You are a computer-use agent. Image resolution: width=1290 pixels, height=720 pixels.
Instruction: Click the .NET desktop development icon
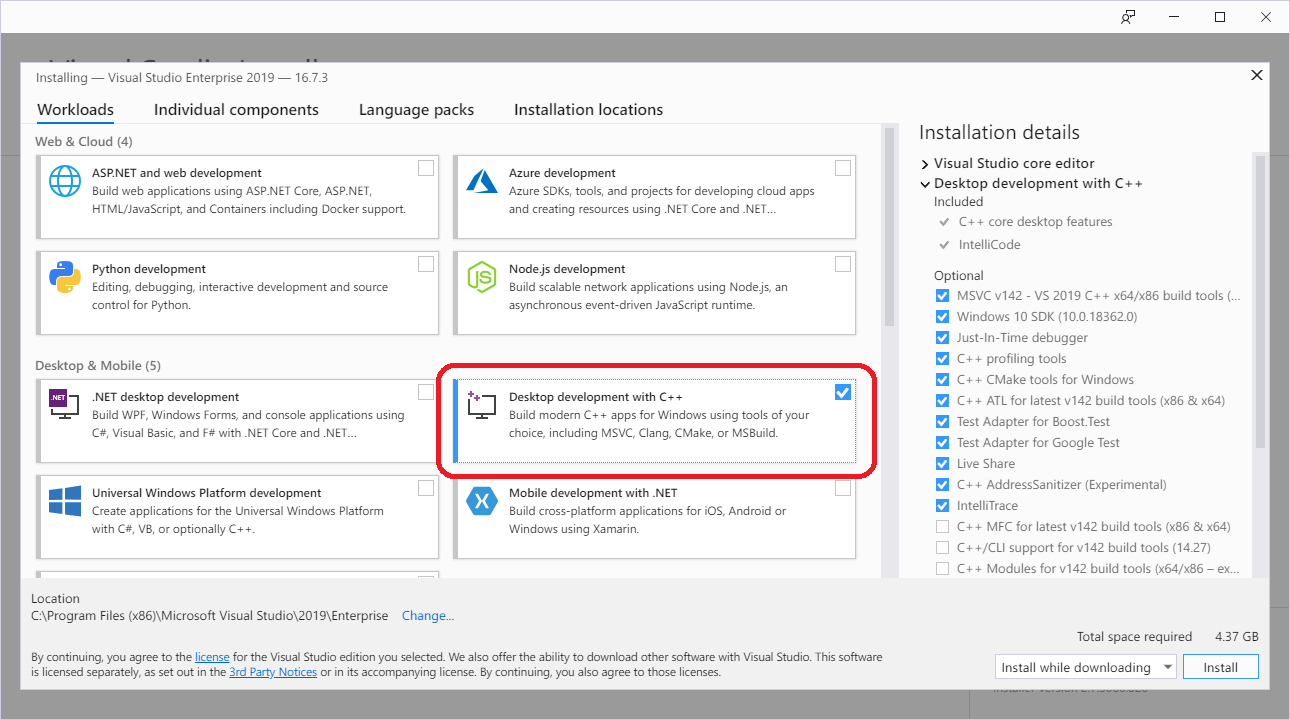pyautogui.click(x=65, y=405)
